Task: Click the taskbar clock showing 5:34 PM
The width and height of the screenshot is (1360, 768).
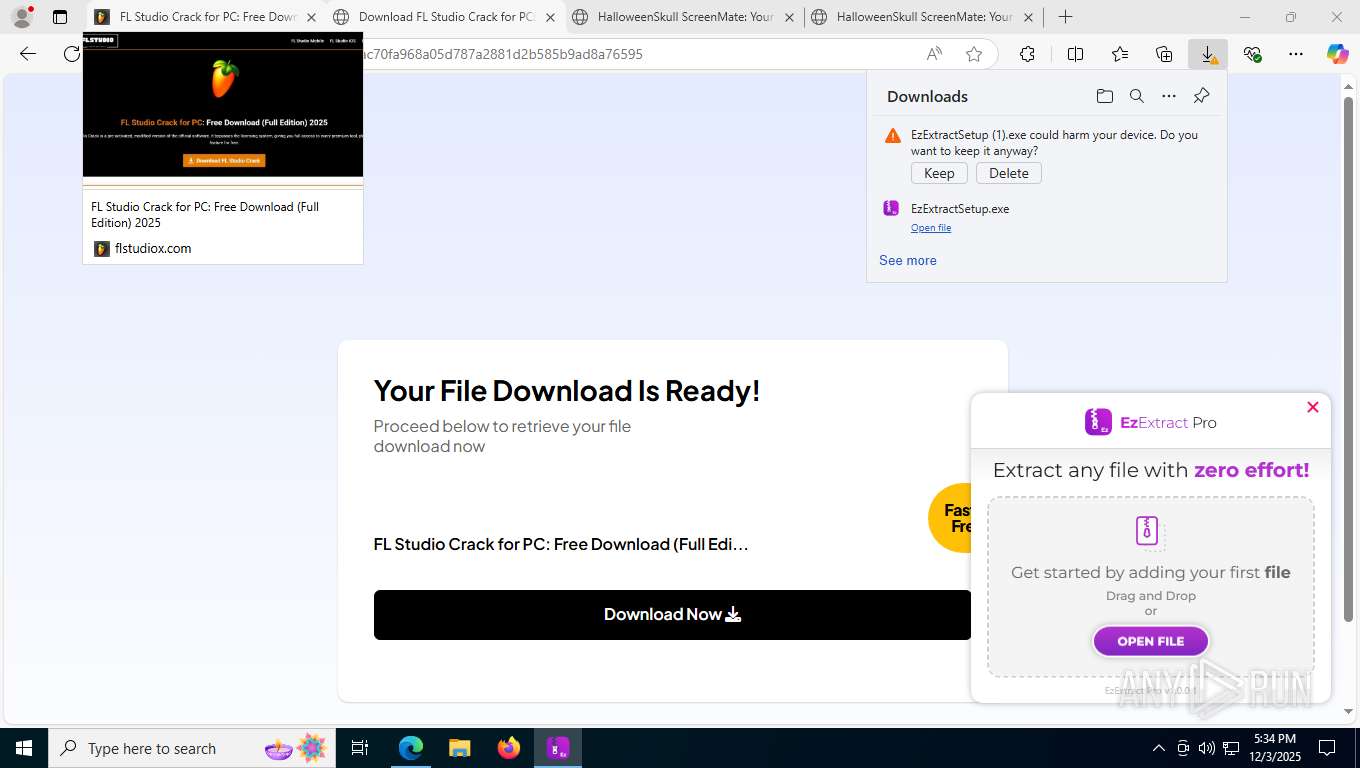Action: click(1274, 748)
